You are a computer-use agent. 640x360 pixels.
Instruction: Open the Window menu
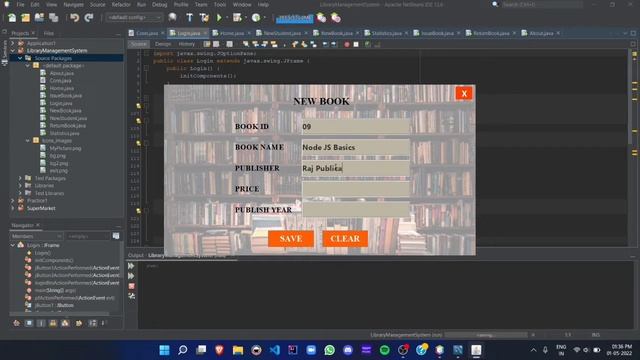(x=242, y=4)
